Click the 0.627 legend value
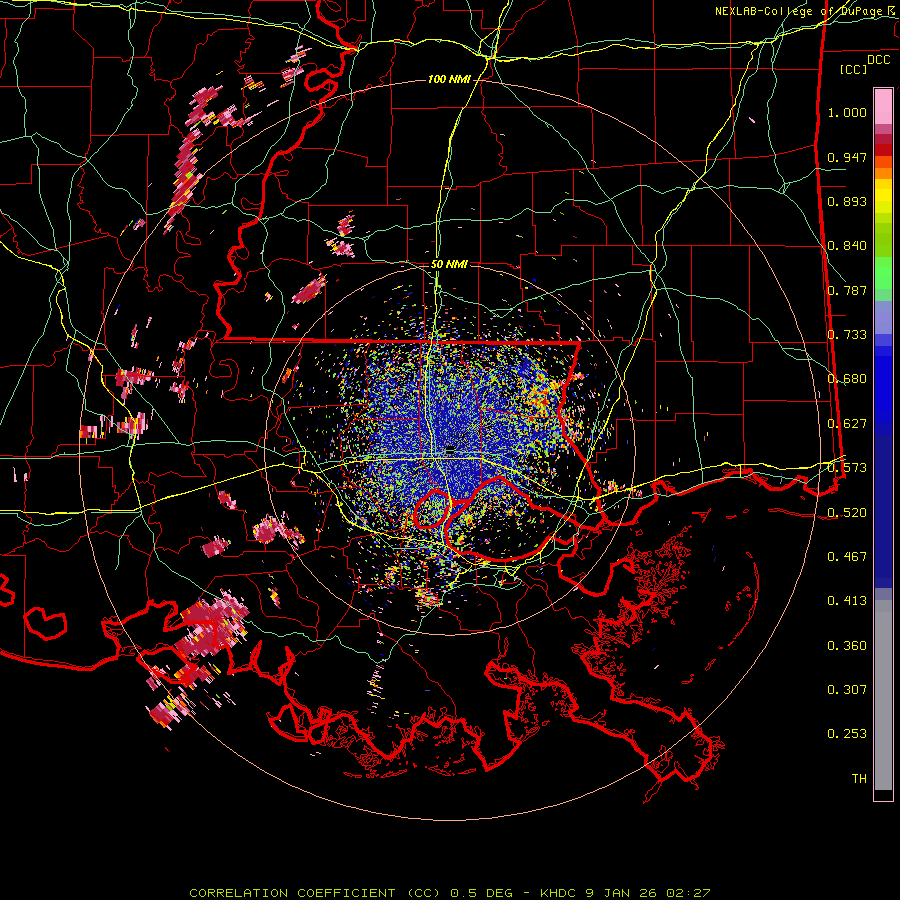 (847, 424)
